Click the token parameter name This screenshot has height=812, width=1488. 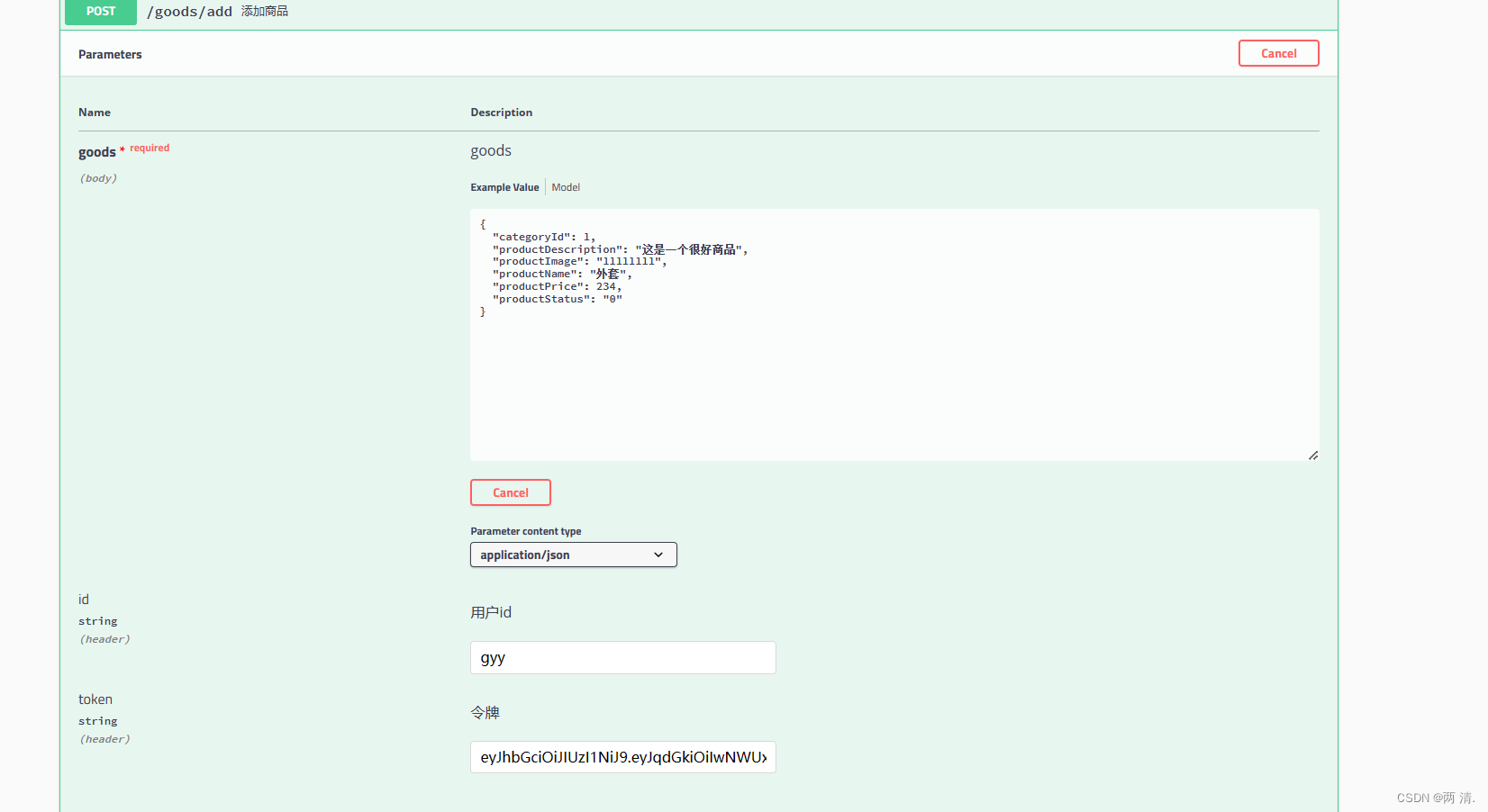point(95,699)
